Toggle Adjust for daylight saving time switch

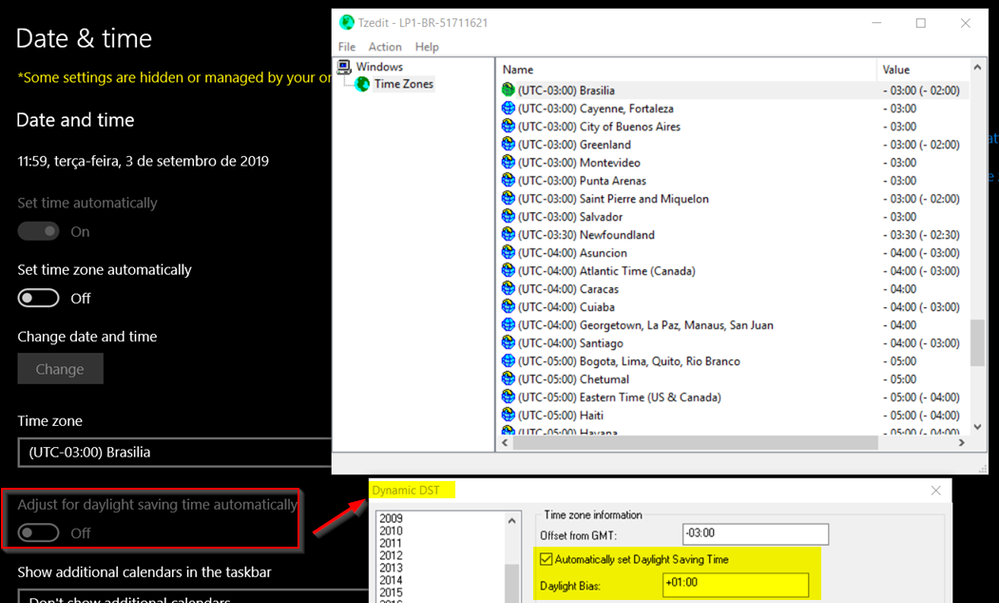[38, 532]
